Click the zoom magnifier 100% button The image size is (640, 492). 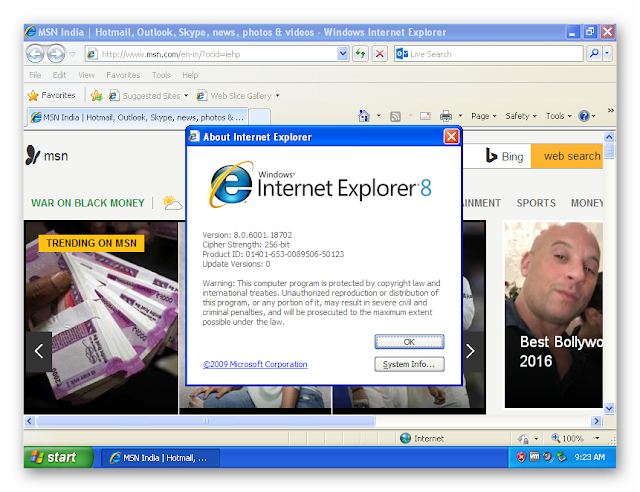point(567,439)
